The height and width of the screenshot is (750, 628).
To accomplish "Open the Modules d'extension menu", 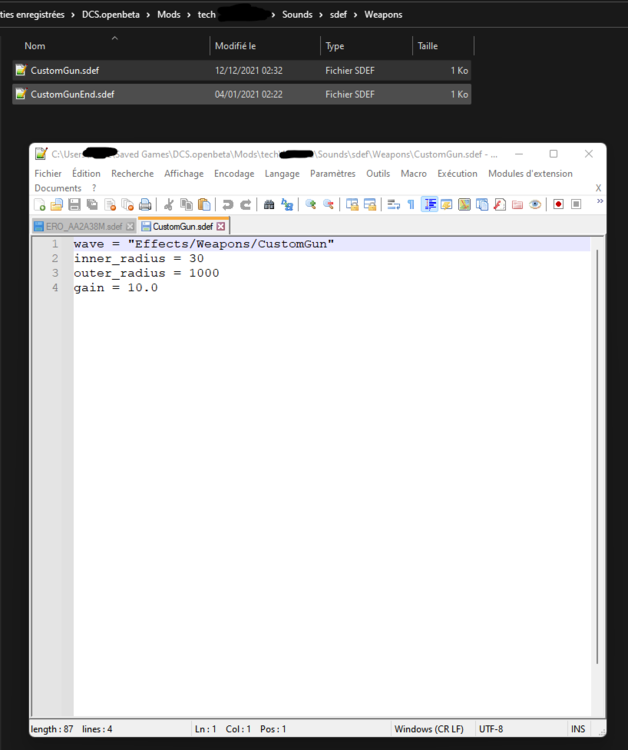I will click(x=530, y=174).
